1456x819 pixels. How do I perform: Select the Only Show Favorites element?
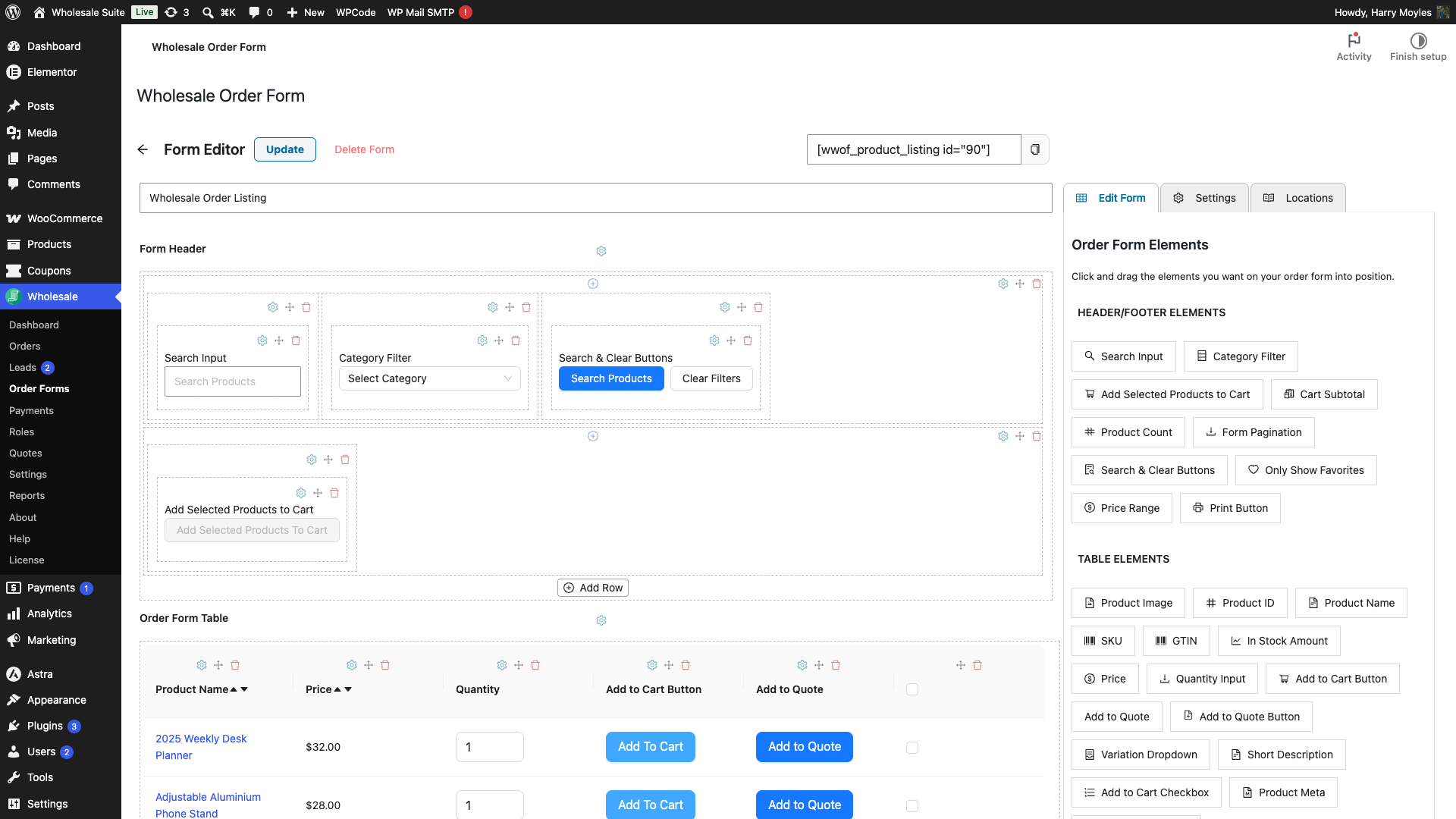(1306, 470)
